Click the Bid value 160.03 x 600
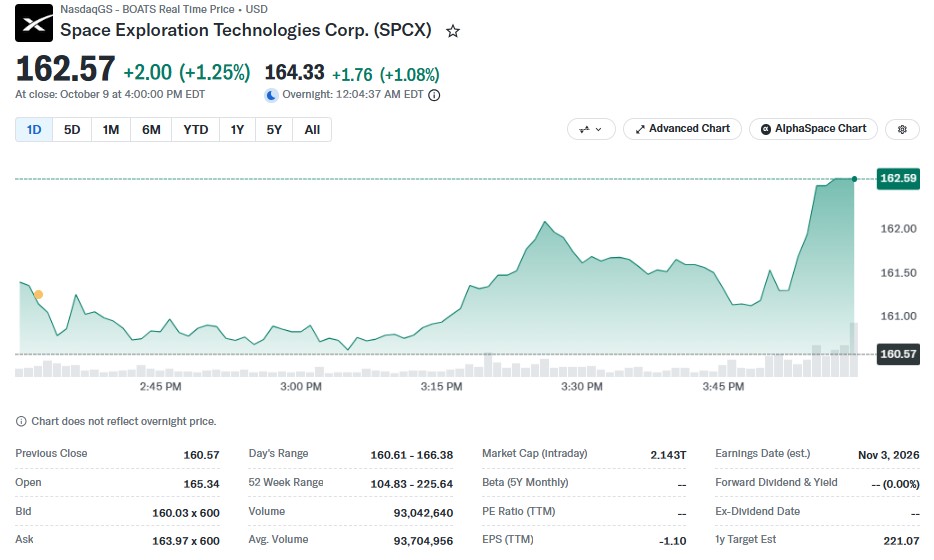Screen dimensions: 934x560 click(x=186, y=513)
